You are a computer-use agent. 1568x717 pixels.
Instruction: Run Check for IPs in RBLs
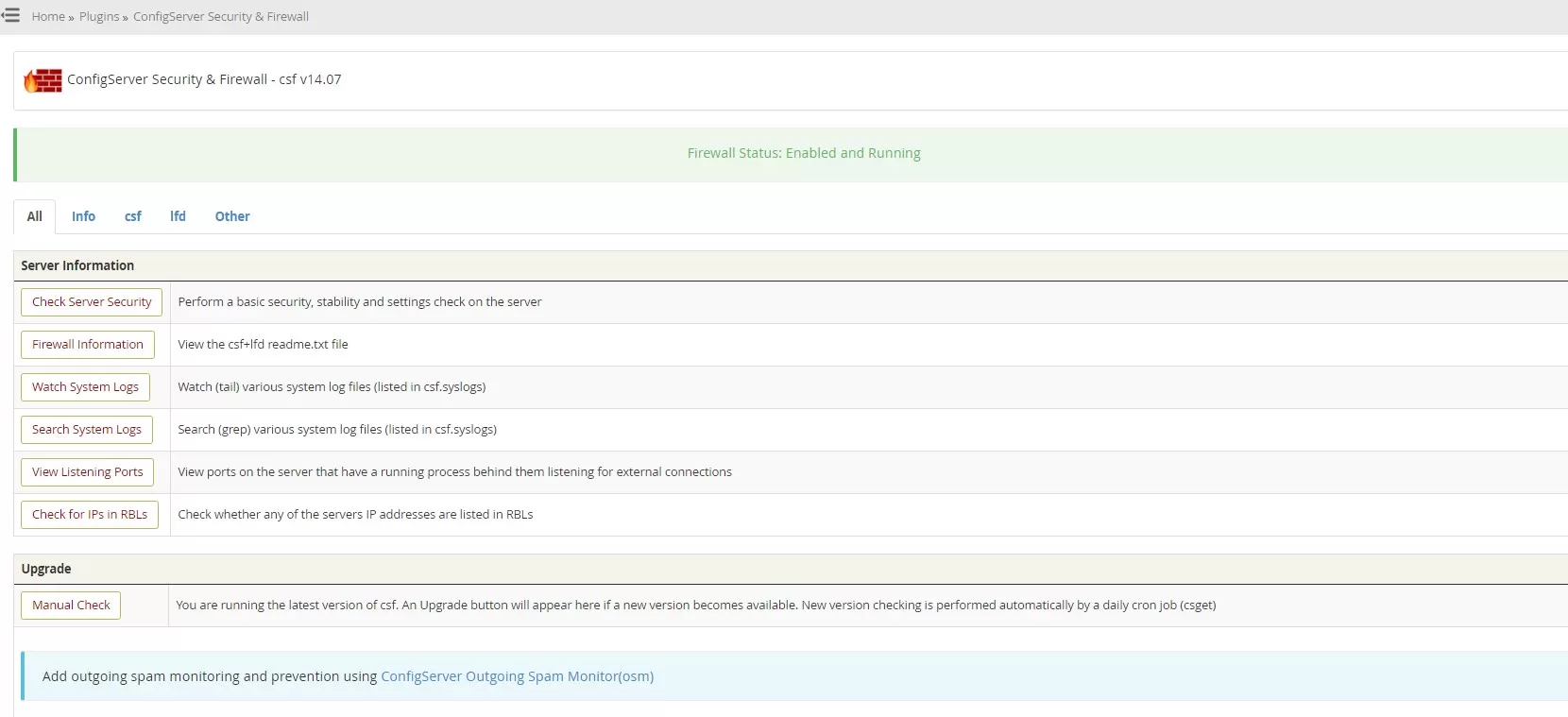pos(90,515)
